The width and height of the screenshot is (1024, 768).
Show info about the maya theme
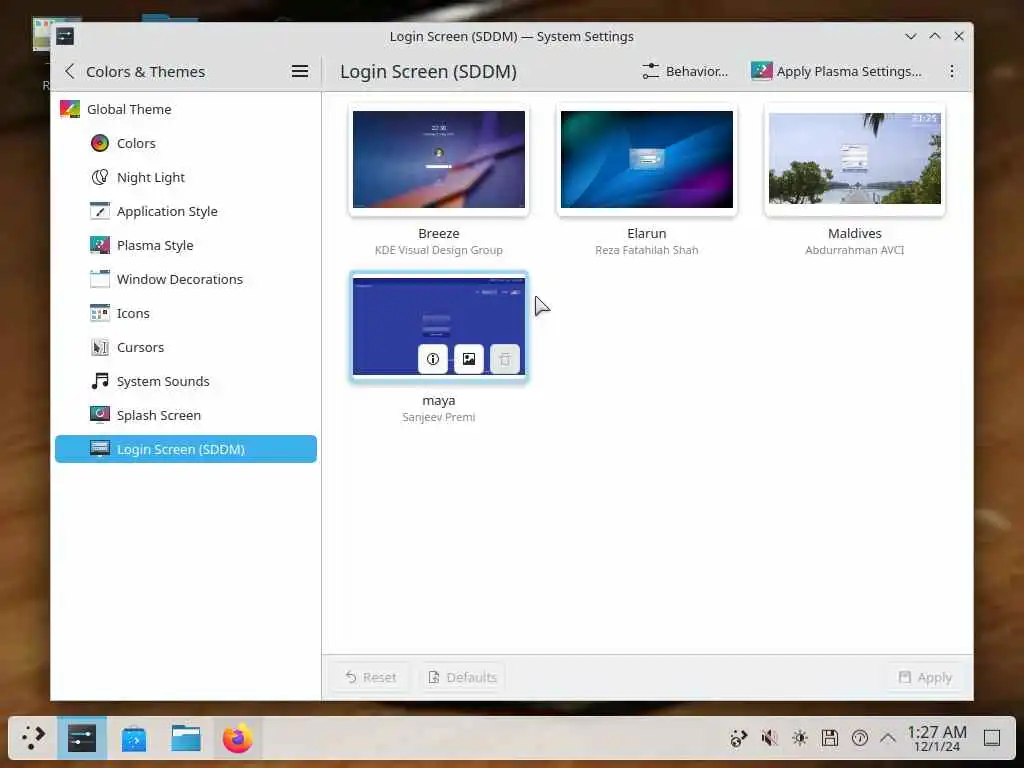432,359
